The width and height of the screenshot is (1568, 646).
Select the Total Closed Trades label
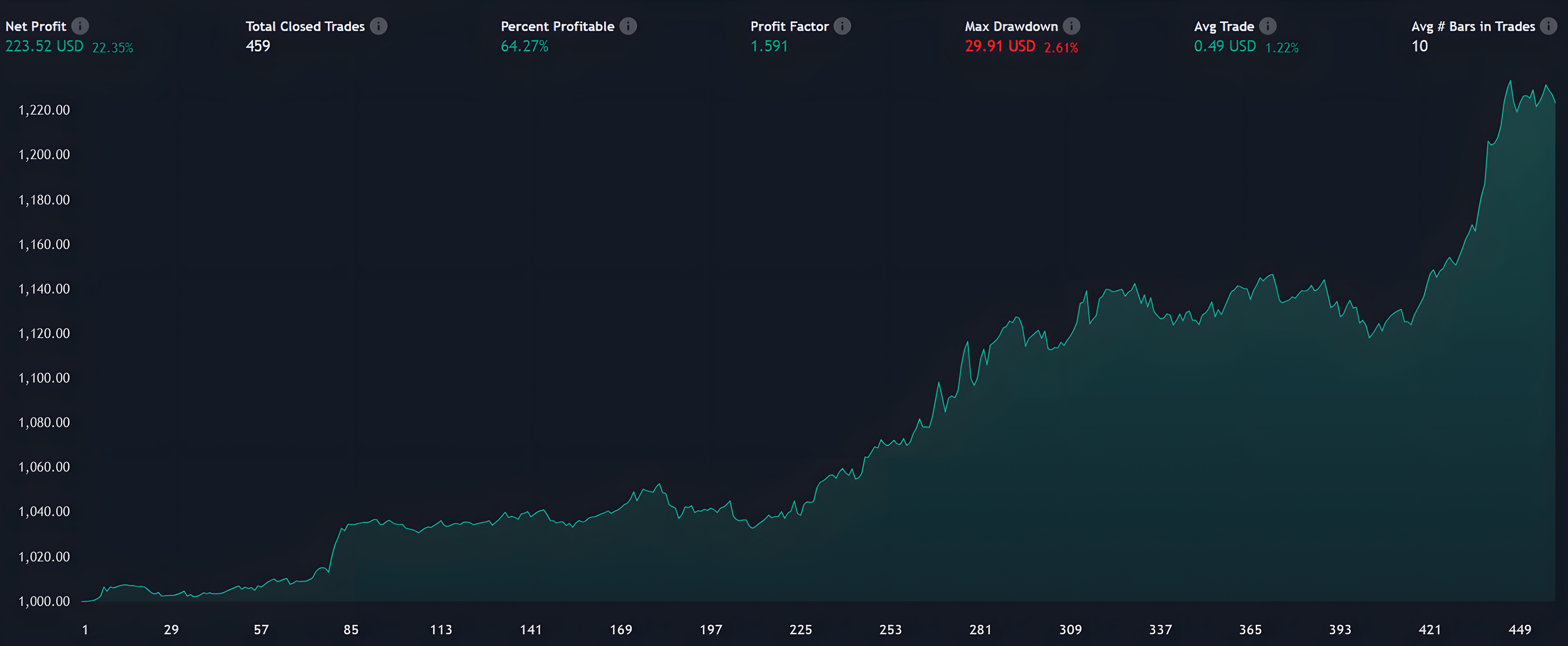coord(306,26)
